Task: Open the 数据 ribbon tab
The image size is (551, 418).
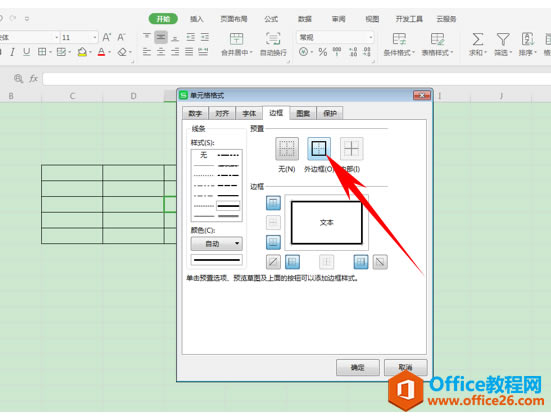Action: (x=305, y=19)
